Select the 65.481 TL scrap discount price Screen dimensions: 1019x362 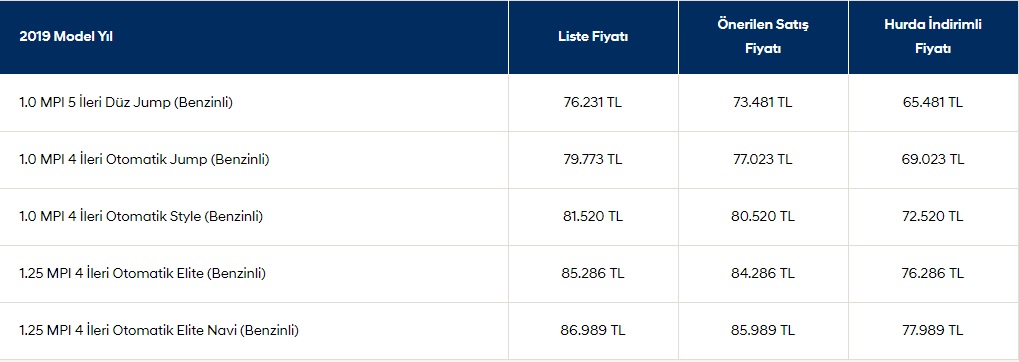pos(933,103)
